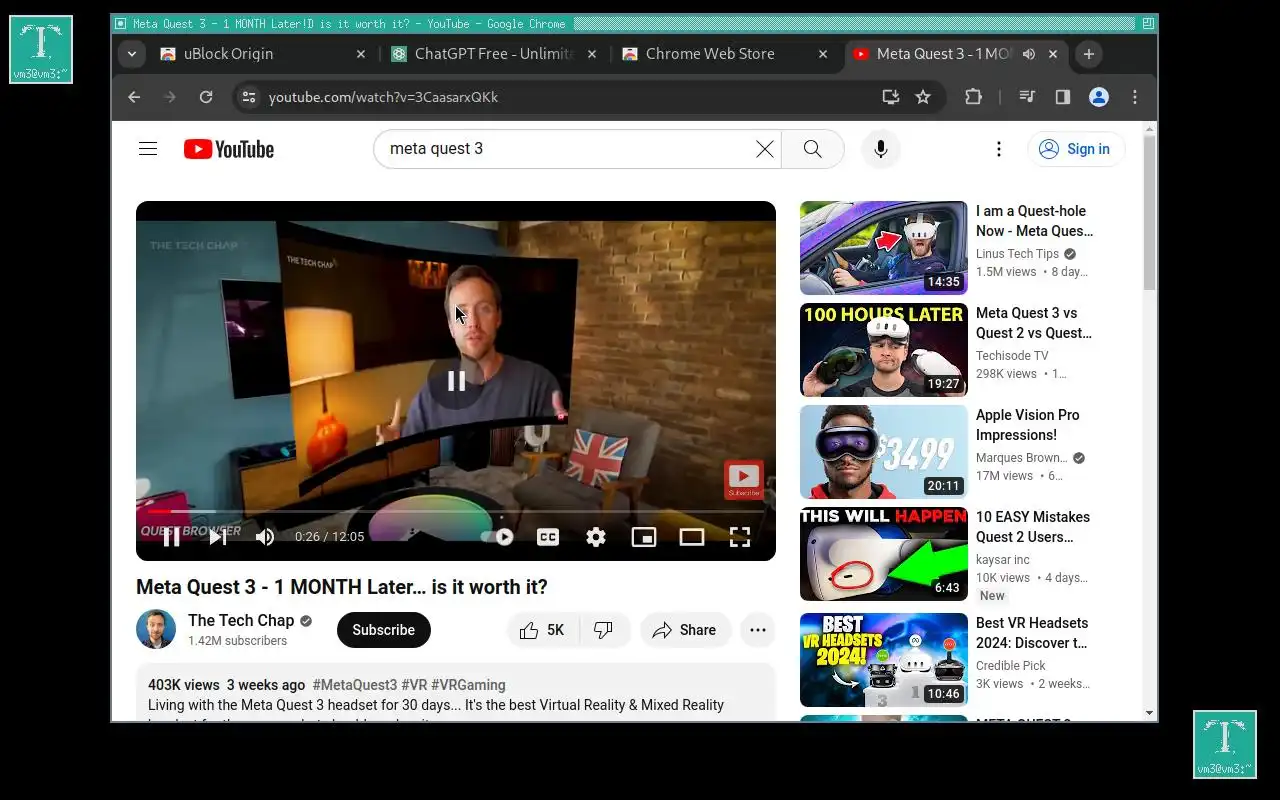1280x800 pixels.
Task: Run search with the magnifier button
Action: [x=813, y=149]
